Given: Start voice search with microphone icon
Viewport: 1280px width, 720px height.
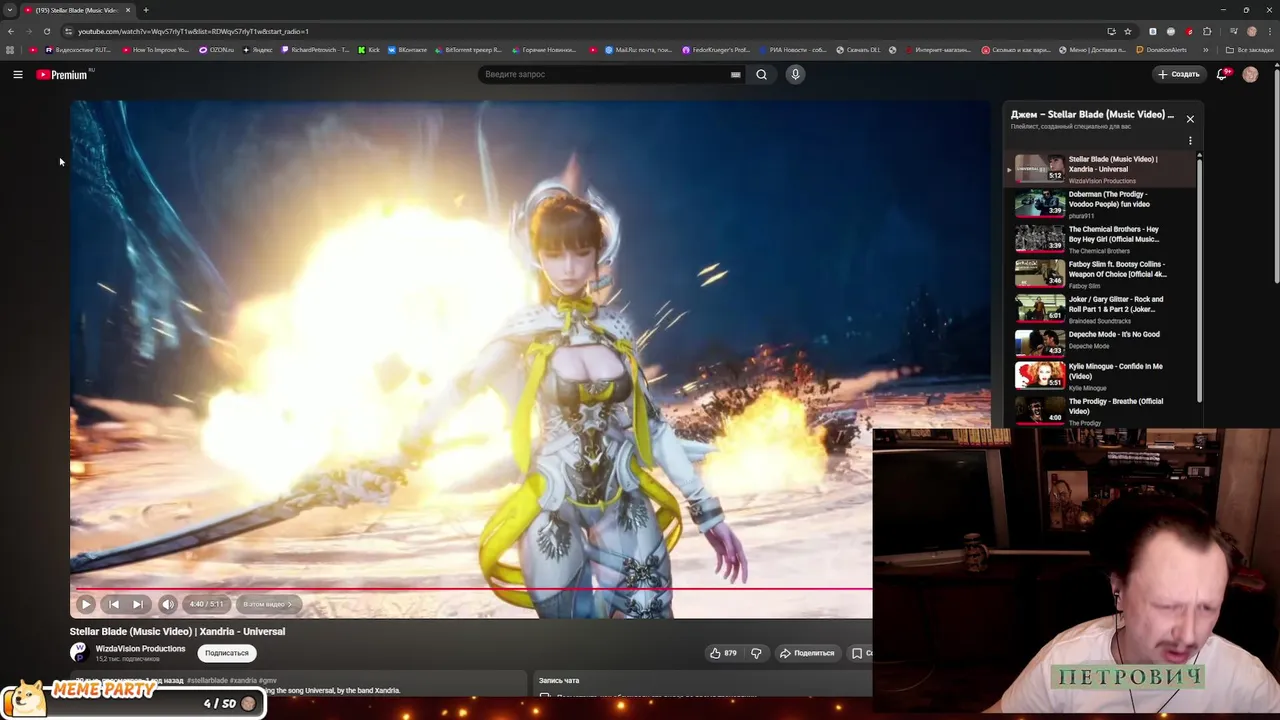Looking at the screenshot, I should click(x=795, y=74).
